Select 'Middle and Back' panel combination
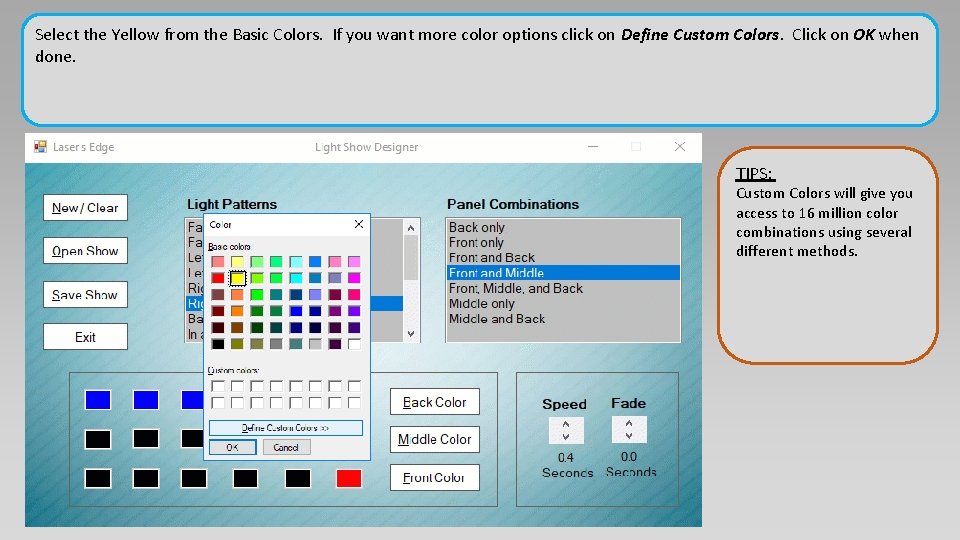Screen dimensions: 960x540 point(563,319)
